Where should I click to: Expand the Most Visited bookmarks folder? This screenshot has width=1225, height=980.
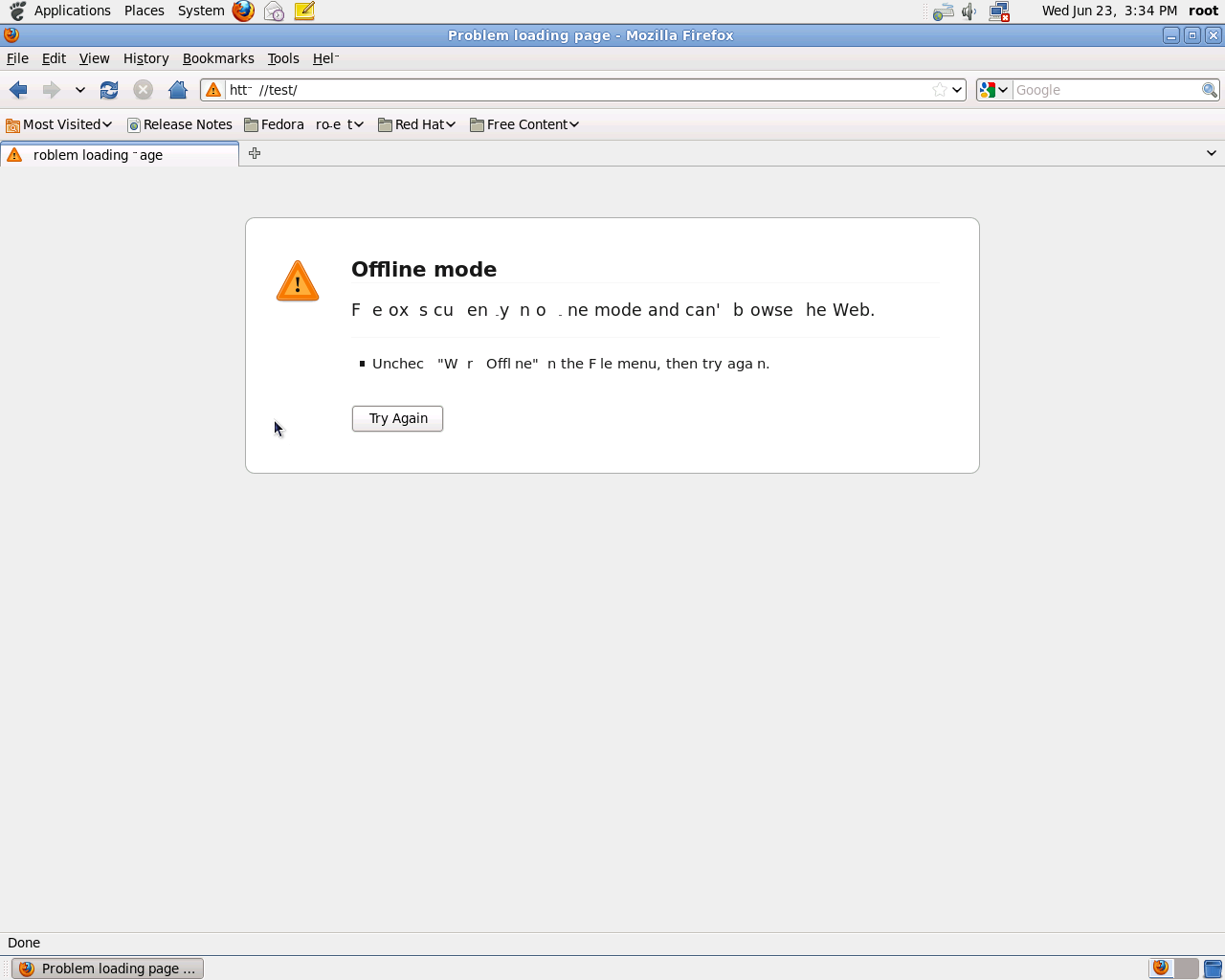pyautogui.click(x=59, y=124)
